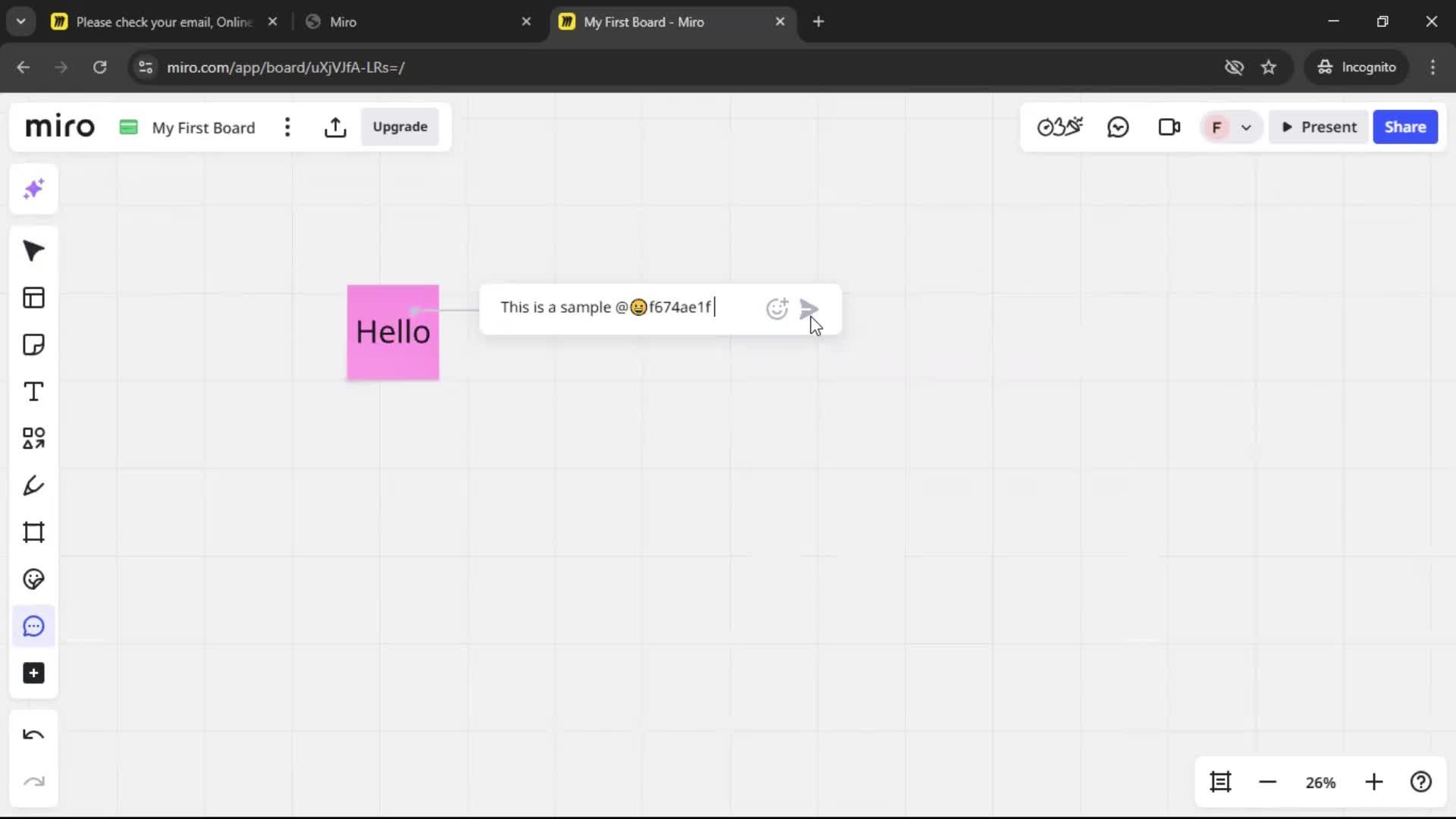Click the Upgrade button
Viewport: 1456px width, 819px height.
tap(400, 127)
